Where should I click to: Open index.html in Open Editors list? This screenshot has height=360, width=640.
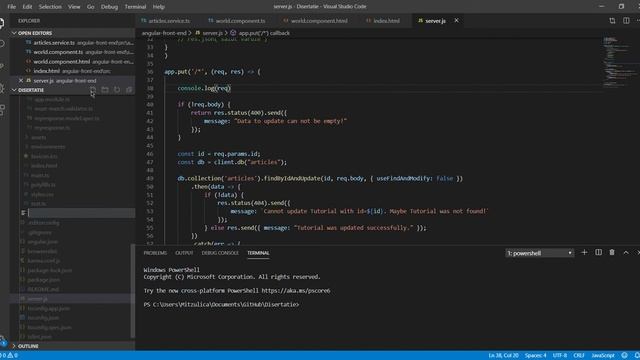click(x=72, y=71)
